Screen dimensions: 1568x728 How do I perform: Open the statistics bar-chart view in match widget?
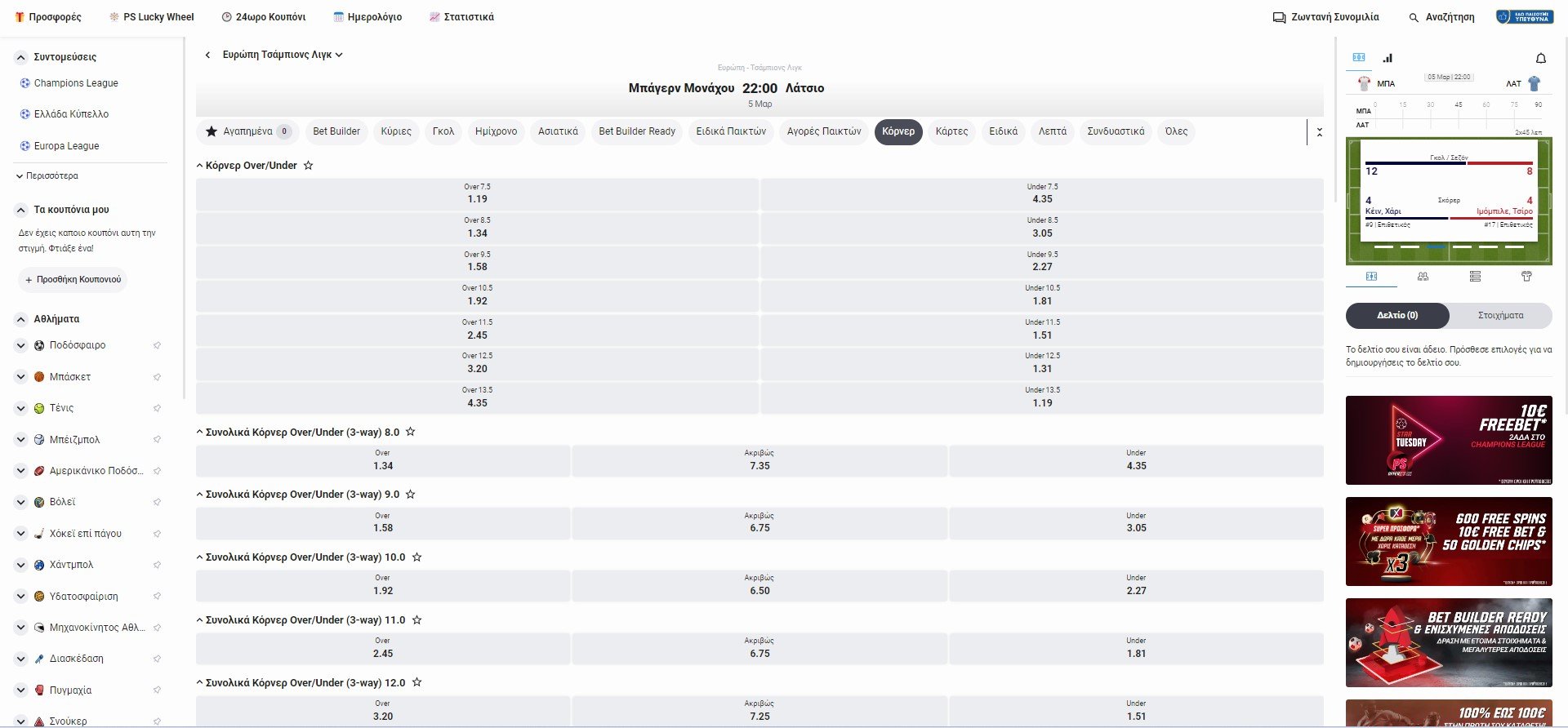click(x=1388, y=58)
